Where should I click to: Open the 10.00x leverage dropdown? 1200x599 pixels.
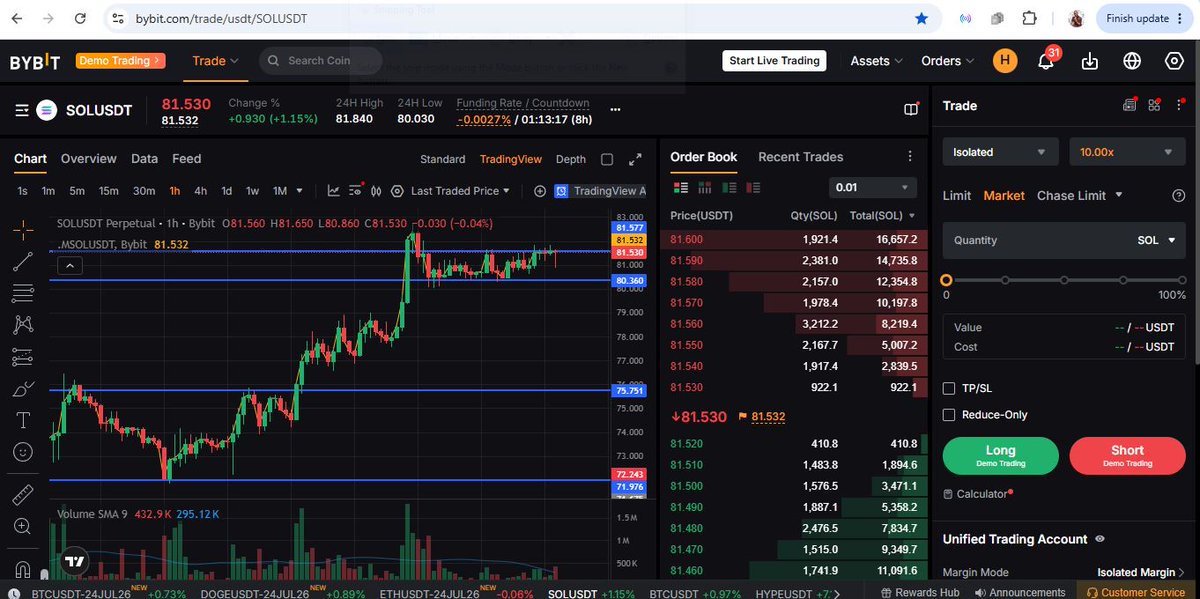coord(1128,152)
